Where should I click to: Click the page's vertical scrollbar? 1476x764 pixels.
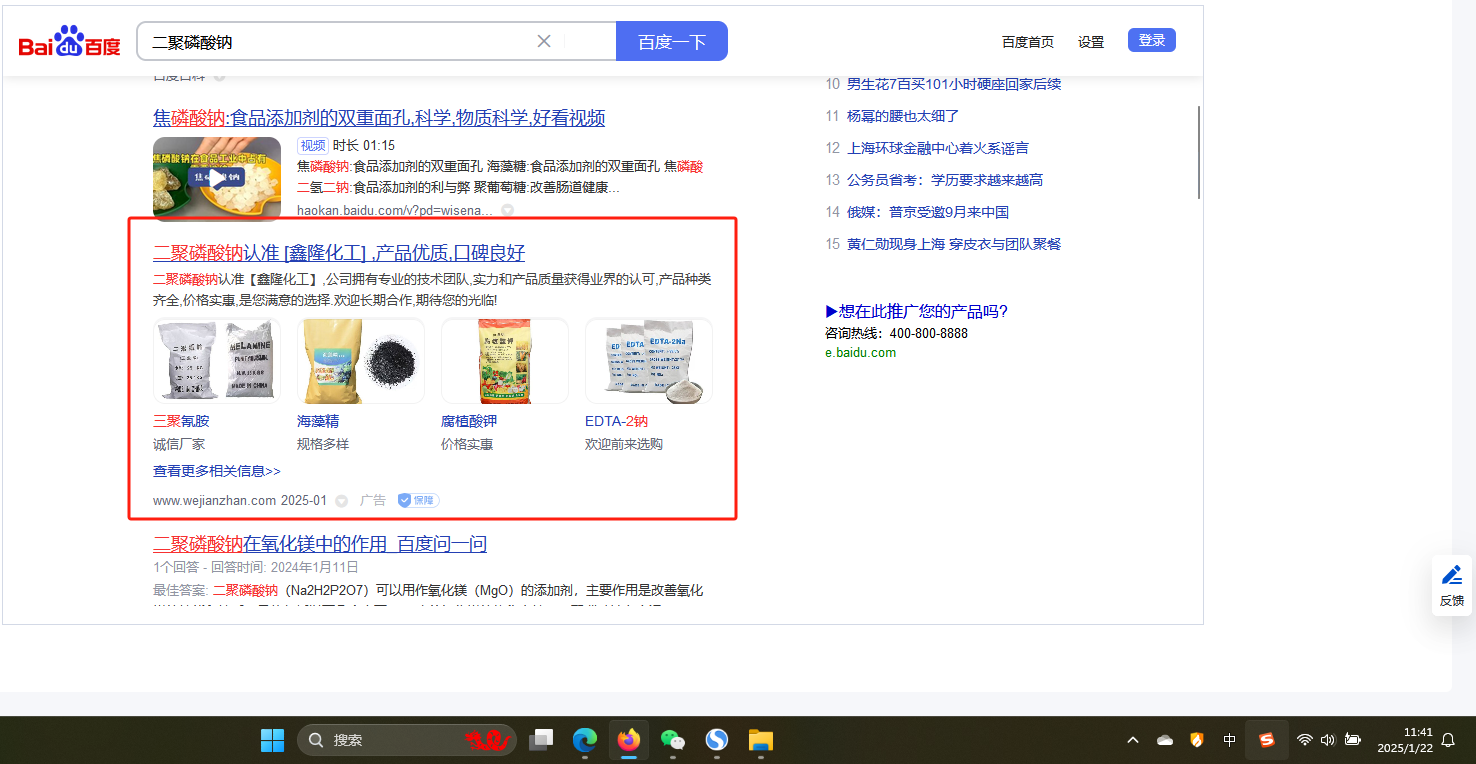[1199, 152]
